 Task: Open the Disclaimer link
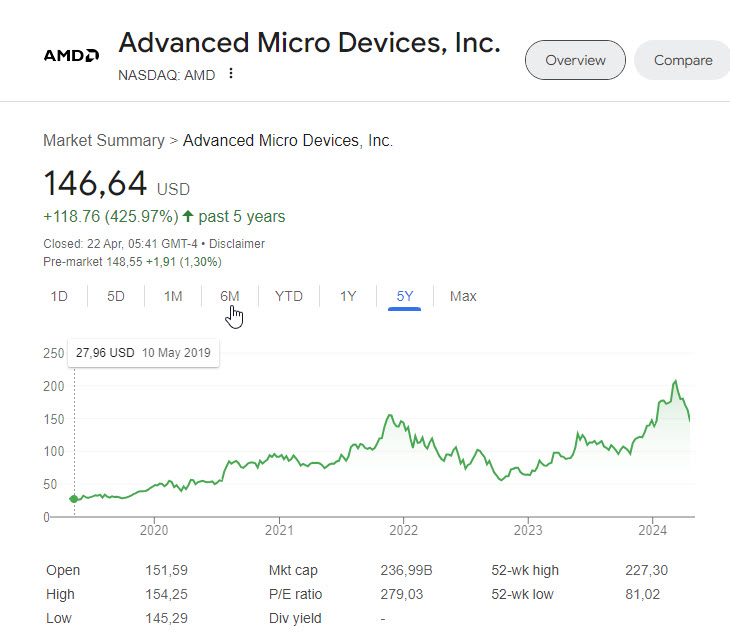237,243
